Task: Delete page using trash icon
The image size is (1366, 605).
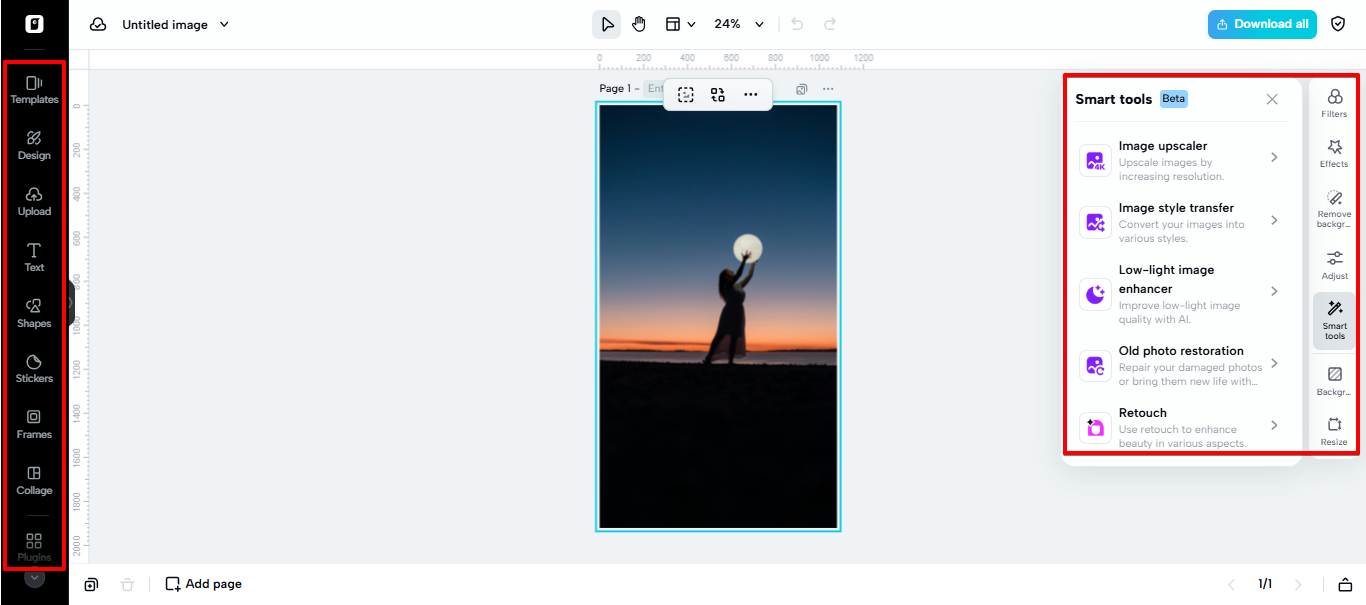Action: [x=127, y=584]
